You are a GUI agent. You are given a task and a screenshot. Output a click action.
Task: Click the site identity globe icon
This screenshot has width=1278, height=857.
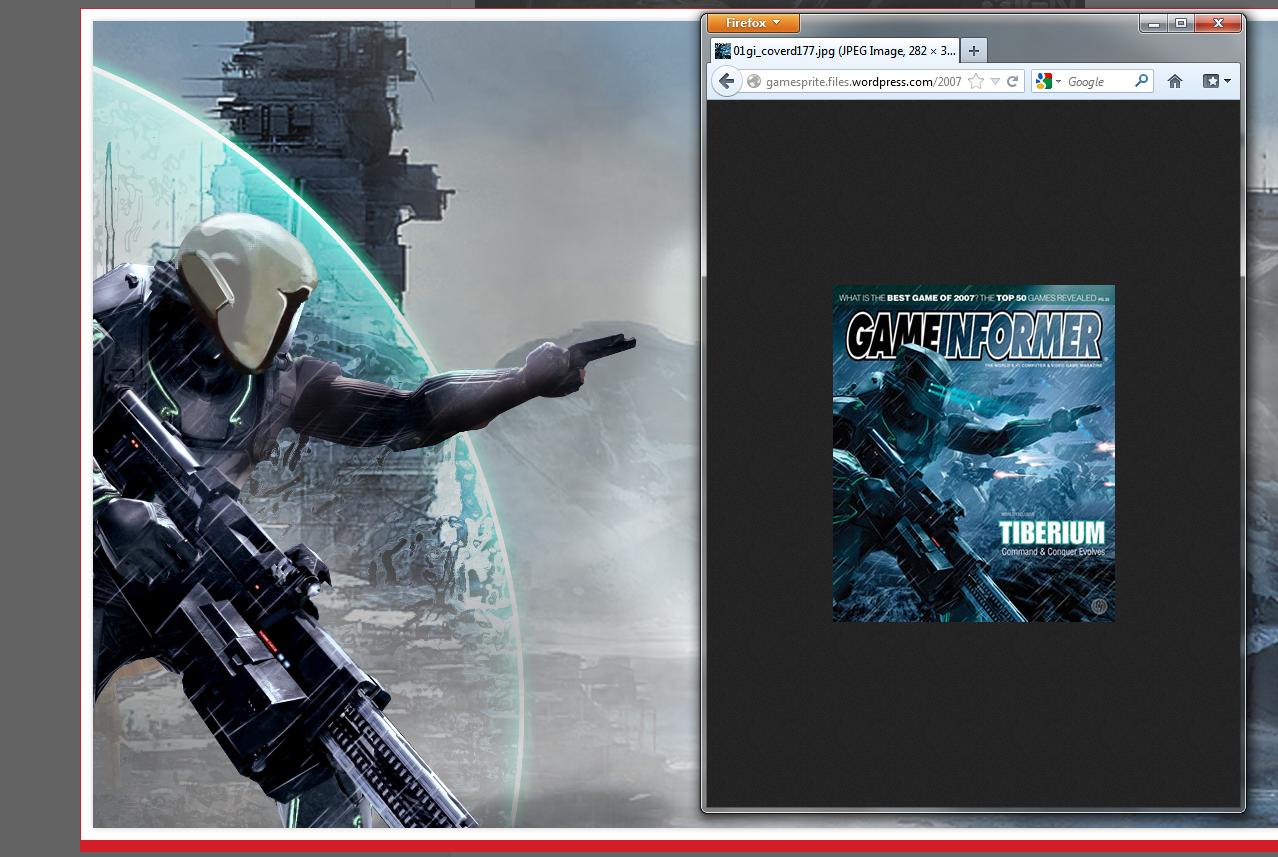(x=754, y=82)
